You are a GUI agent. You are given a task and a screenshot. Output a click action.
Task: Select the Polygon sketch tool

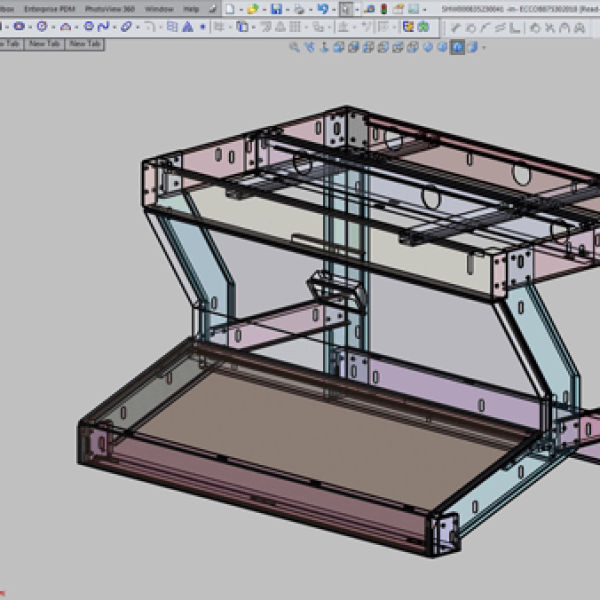(89, 26)
